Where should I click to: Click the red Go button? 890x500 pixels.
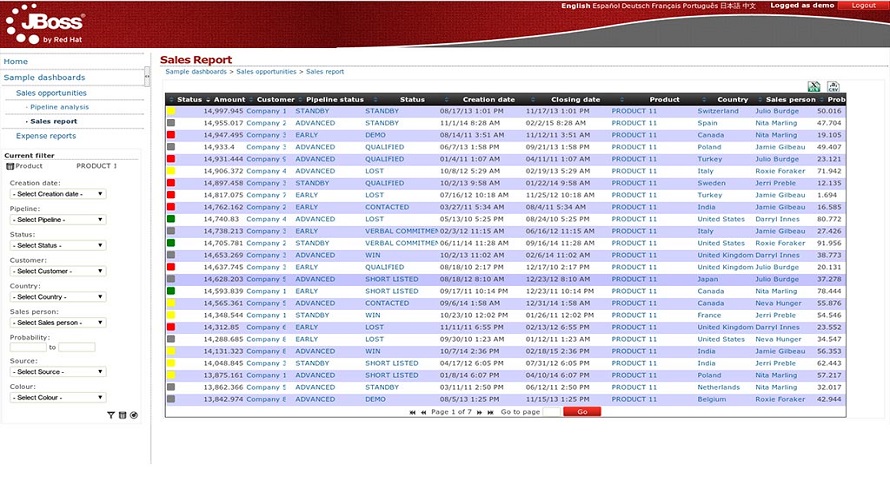tap(582, 412)
